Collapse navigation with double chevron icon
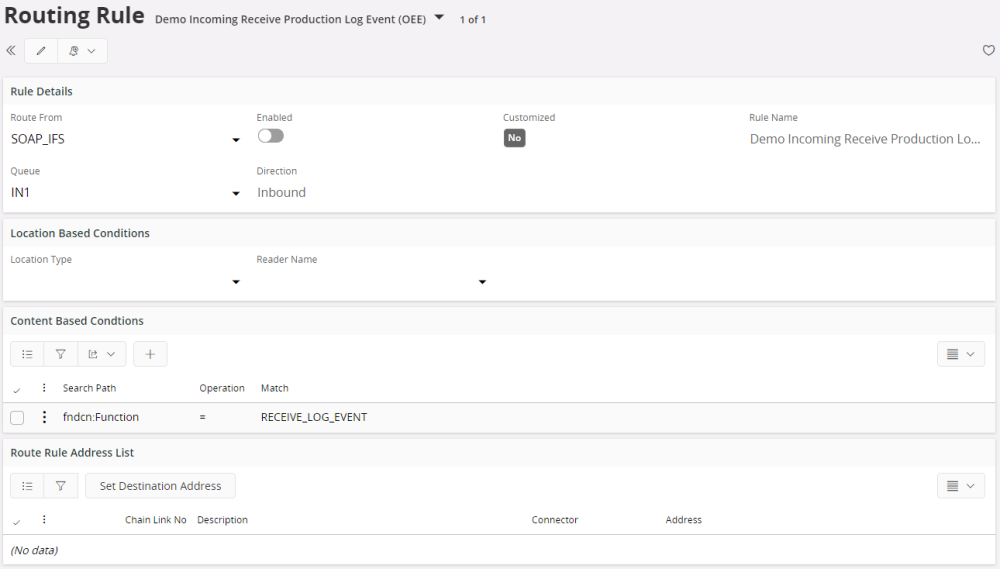 [11, 51]
